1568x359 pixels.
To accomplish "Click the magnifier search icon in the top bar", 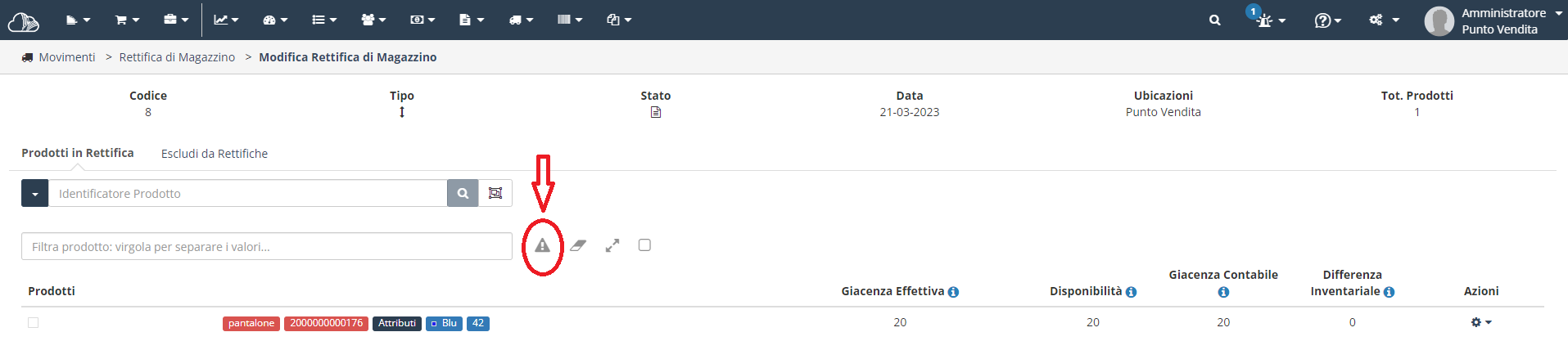I will coord(1214,20).
